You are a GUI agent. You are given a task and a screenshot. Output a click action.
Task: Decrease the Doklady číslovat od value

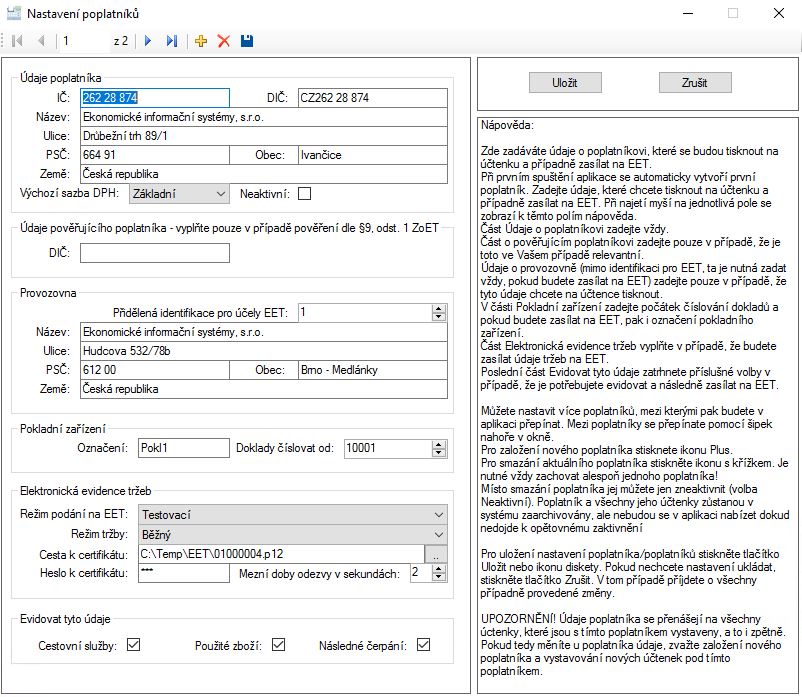439,453
